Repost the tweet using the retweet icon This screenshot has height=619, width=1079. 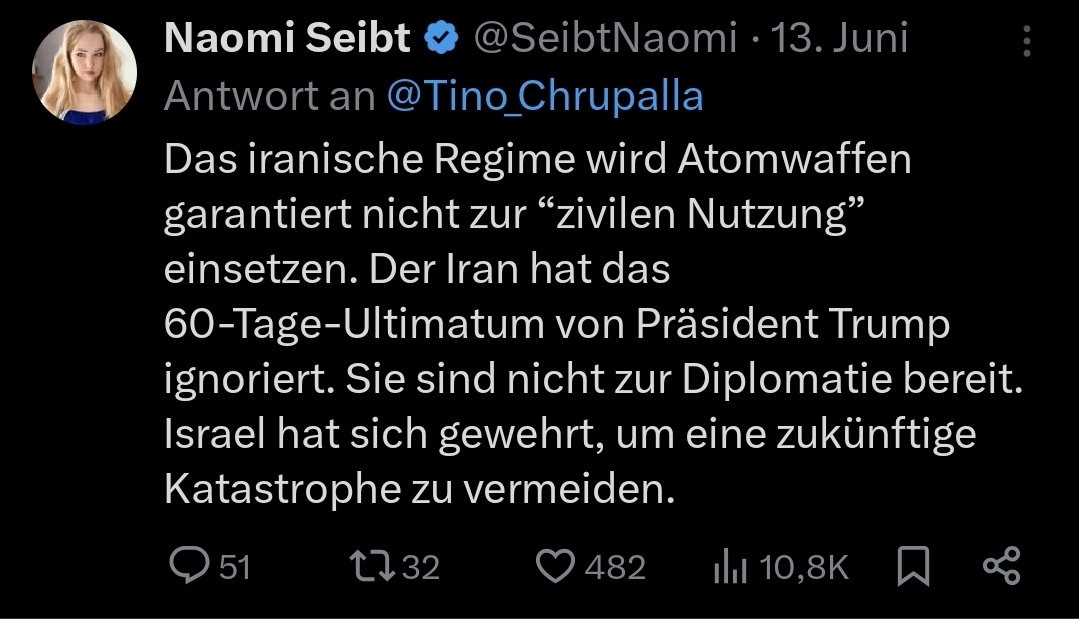pos(374,567)
